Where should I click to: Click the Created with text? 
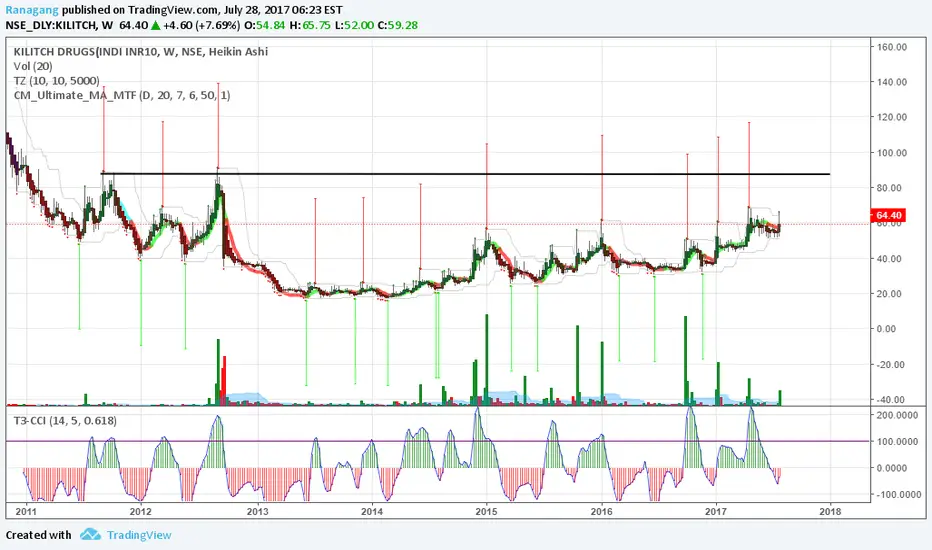coord(39,535)
